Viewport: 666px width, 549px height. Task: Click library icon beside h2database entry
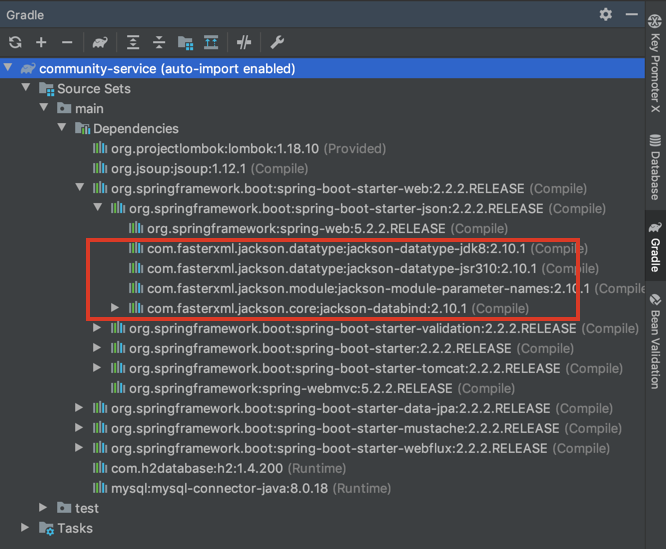pos(100,467)
